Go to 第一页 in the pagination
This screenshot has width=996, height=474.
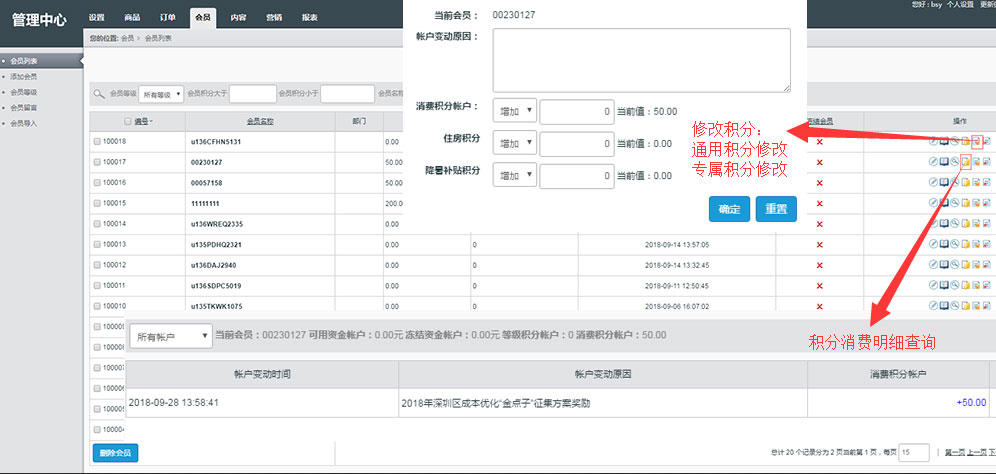tap(954, 452)
